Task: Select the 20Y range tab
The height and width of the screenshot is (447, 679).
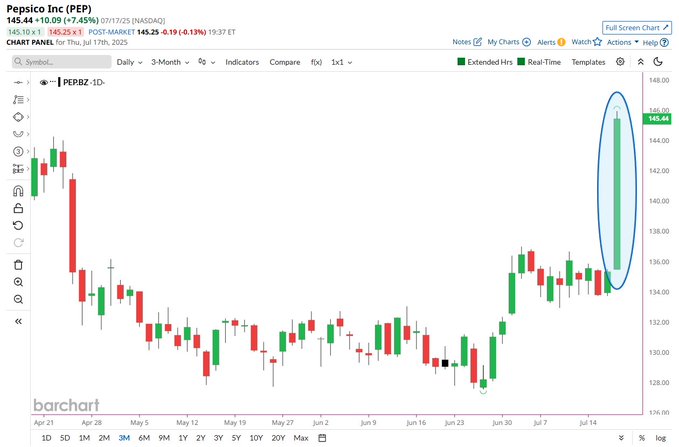Action: [278, 438]
